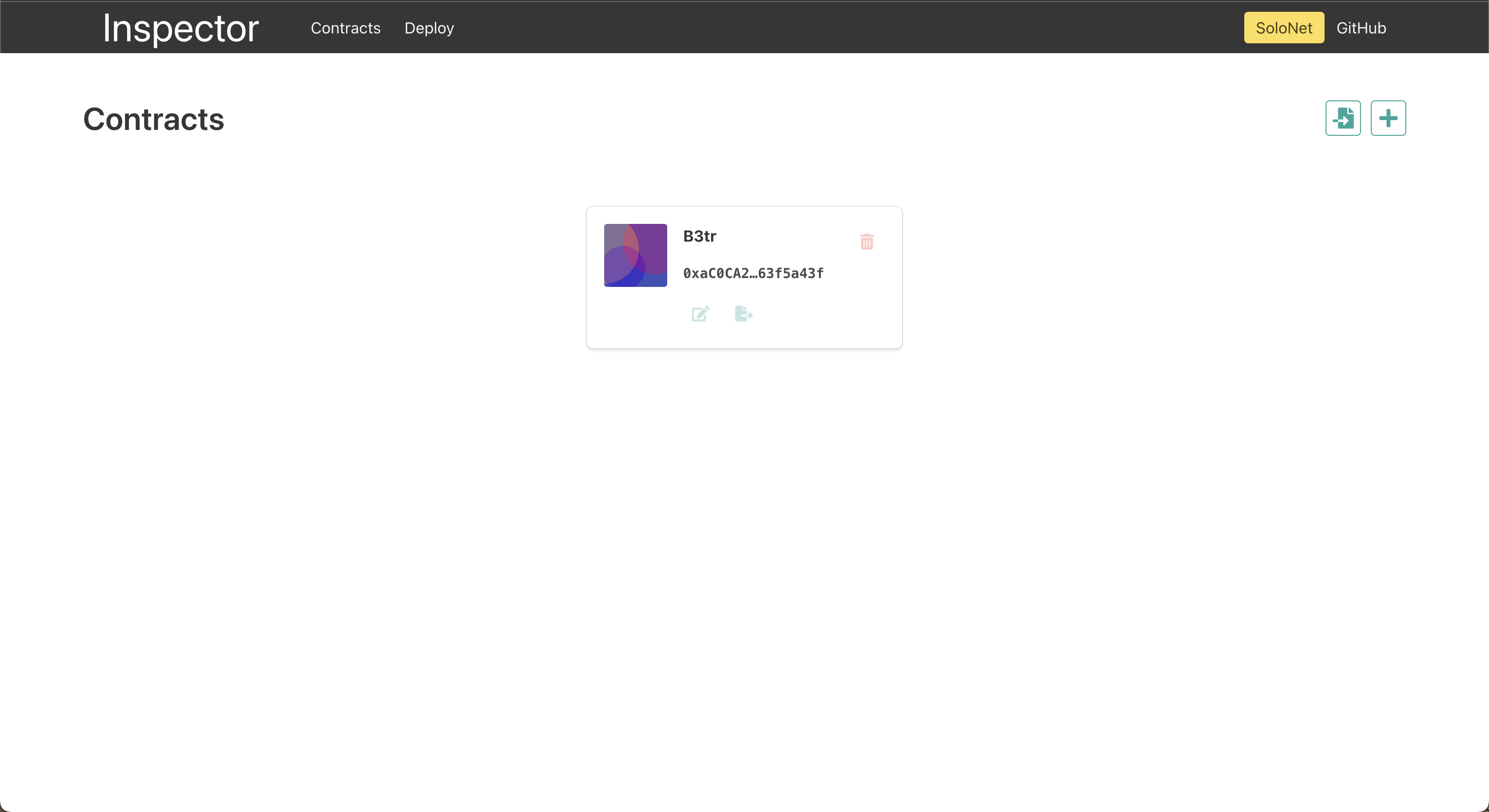Tap the pencil-on-square icon below address

pos(700,313)
